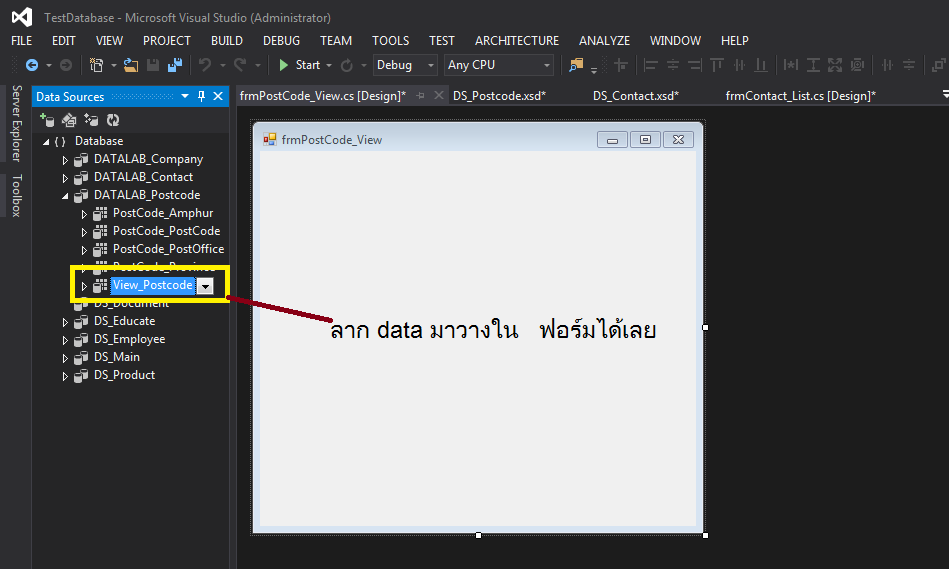Click the Redo arrow icon

coord(240,65)
